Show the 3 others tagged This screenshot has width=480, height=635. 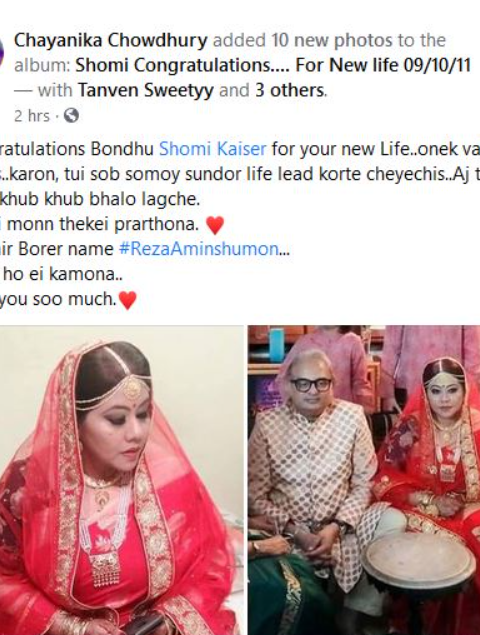[290, 90]
